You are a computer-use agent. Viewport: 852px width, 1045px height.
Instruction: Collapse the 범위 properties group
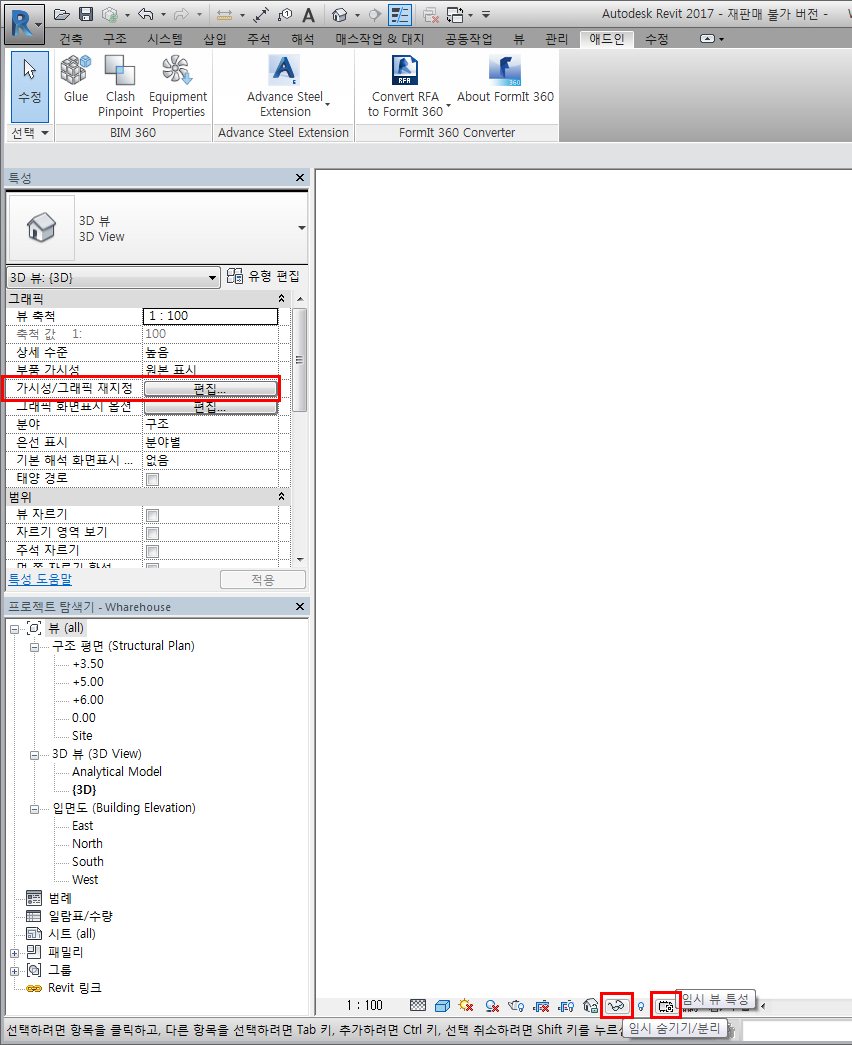coord(281,497)
